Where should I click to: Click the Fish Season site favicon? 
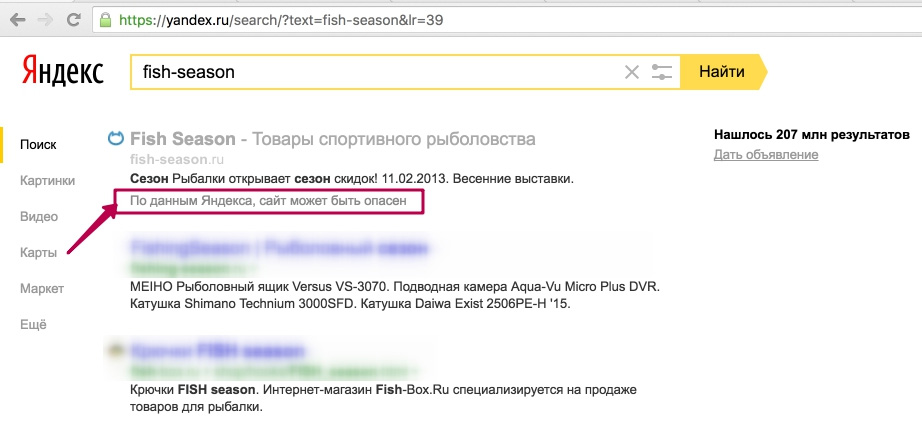(116, 139)
